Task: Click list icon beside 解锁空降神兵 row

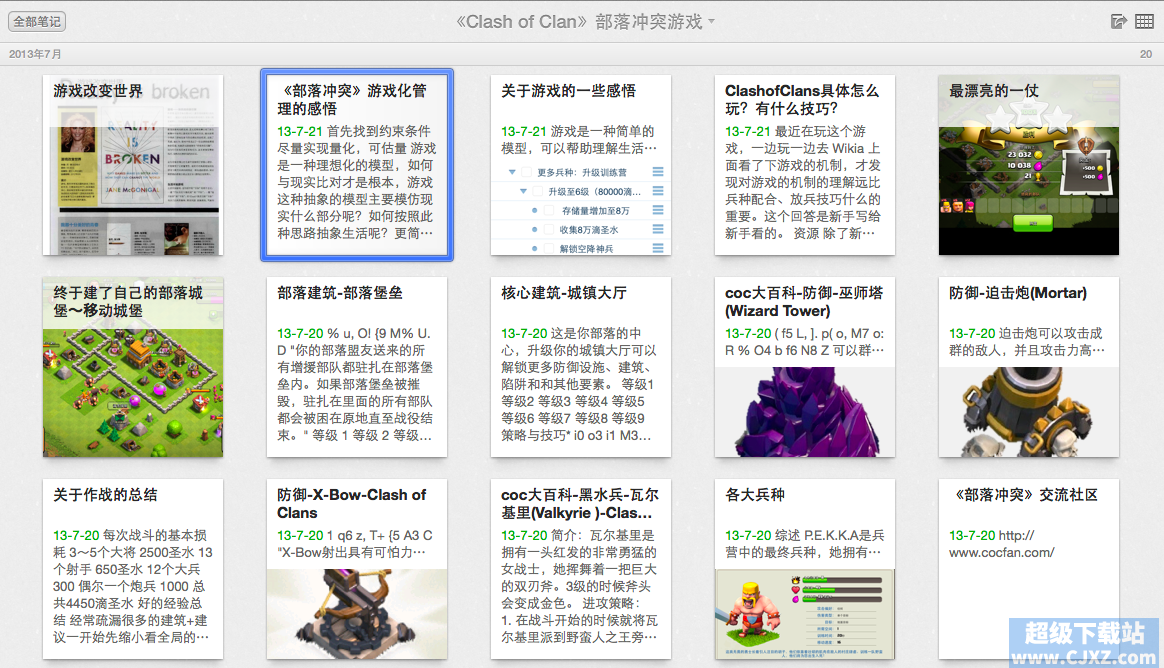Action: coord(658,249)
